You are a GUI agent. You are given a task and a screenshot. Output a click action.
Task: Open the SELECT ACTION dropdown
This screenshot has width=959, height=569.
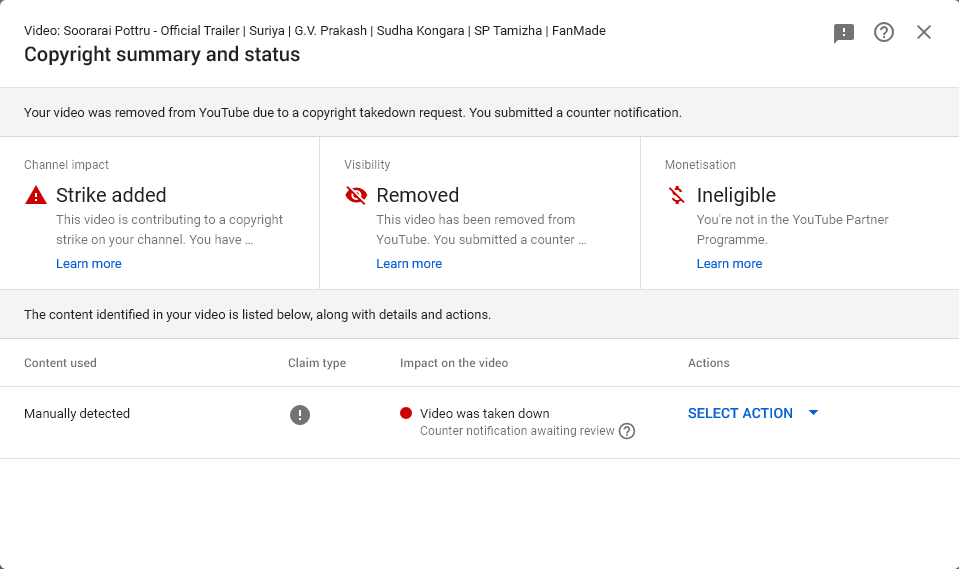tap(753, 413)
